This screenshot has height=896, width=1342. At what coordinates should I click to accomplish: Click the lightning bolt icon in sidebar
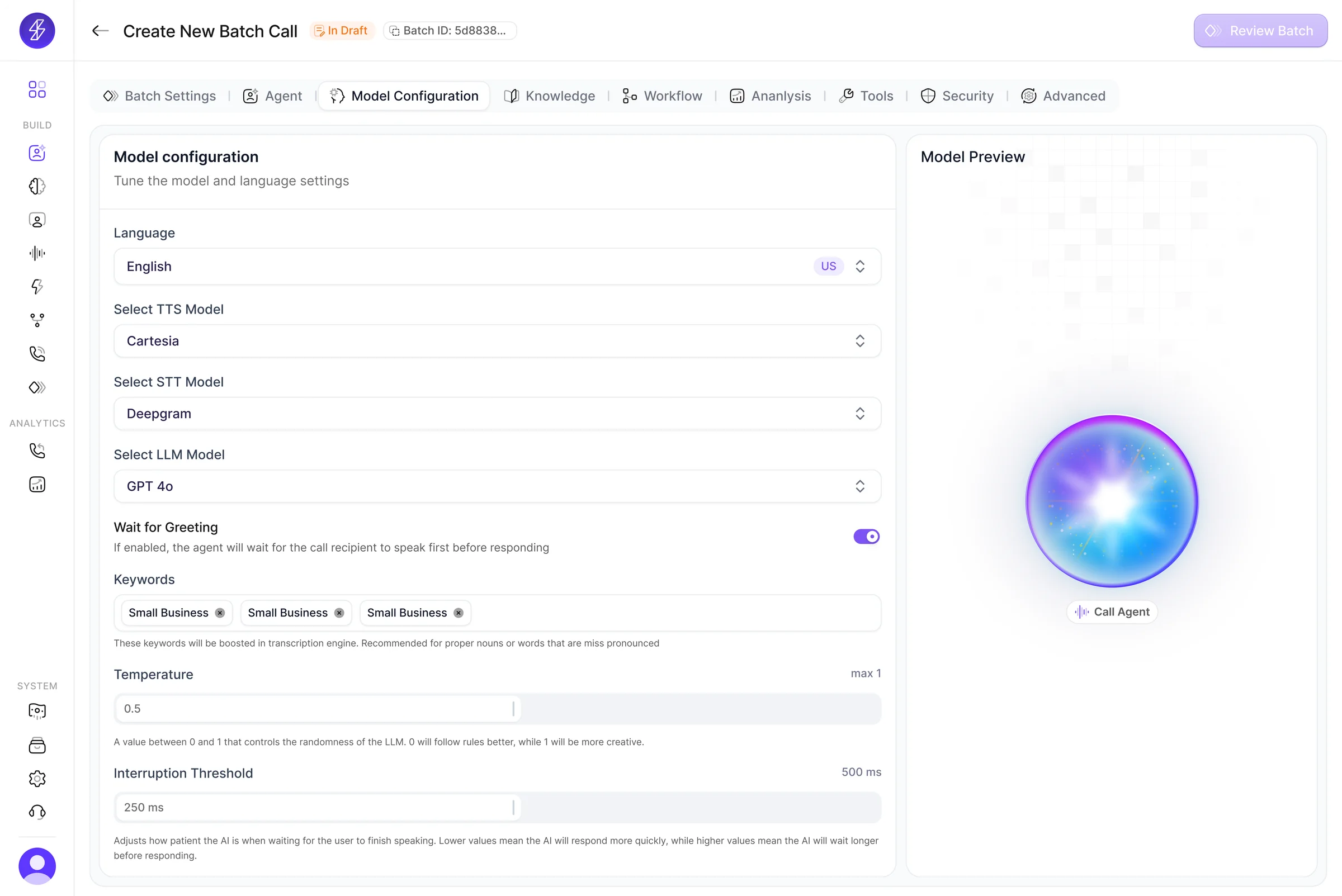(x=37, y=287)
